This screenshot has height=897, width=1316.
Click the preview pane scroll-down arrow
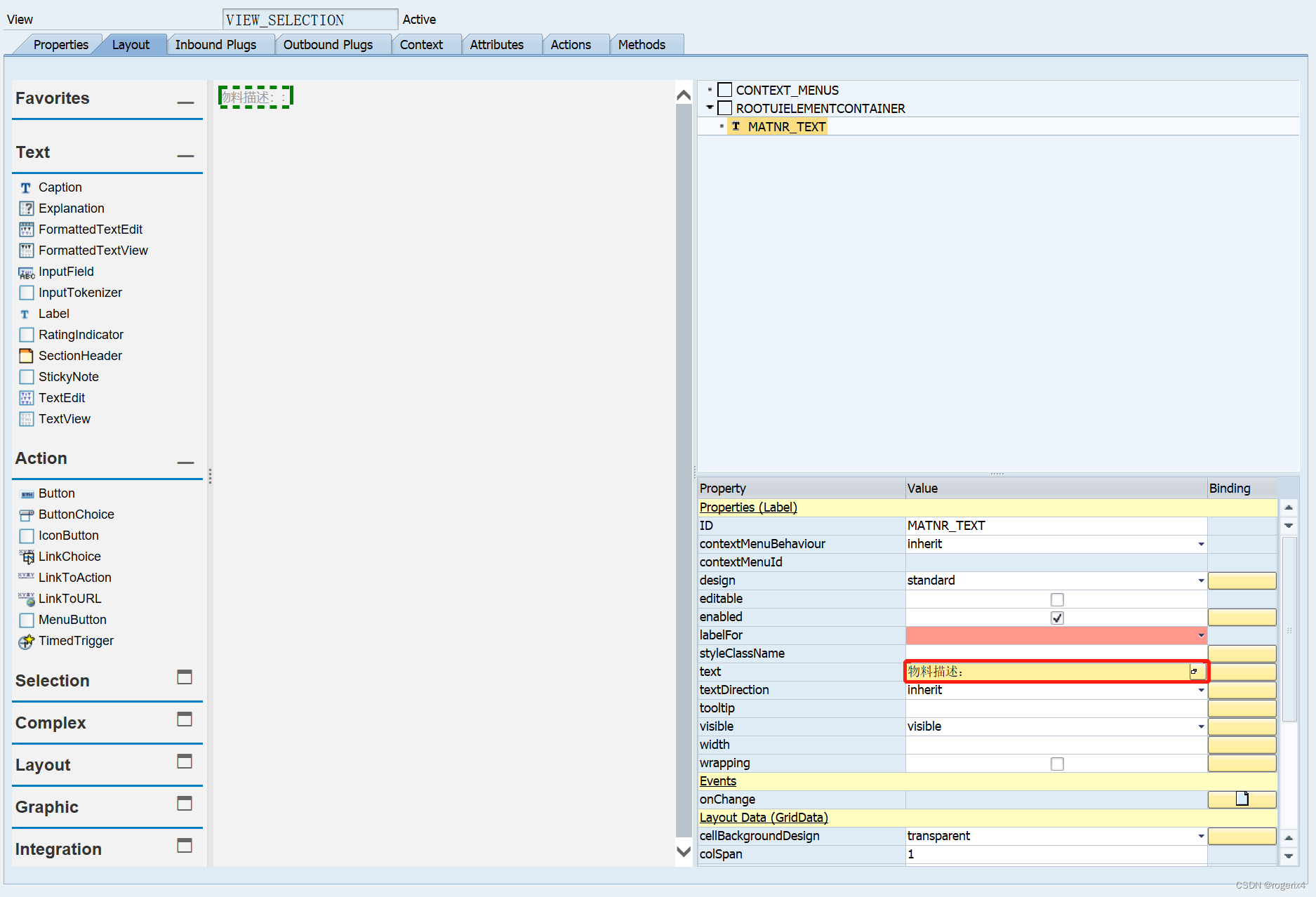[x=684, y=851]
